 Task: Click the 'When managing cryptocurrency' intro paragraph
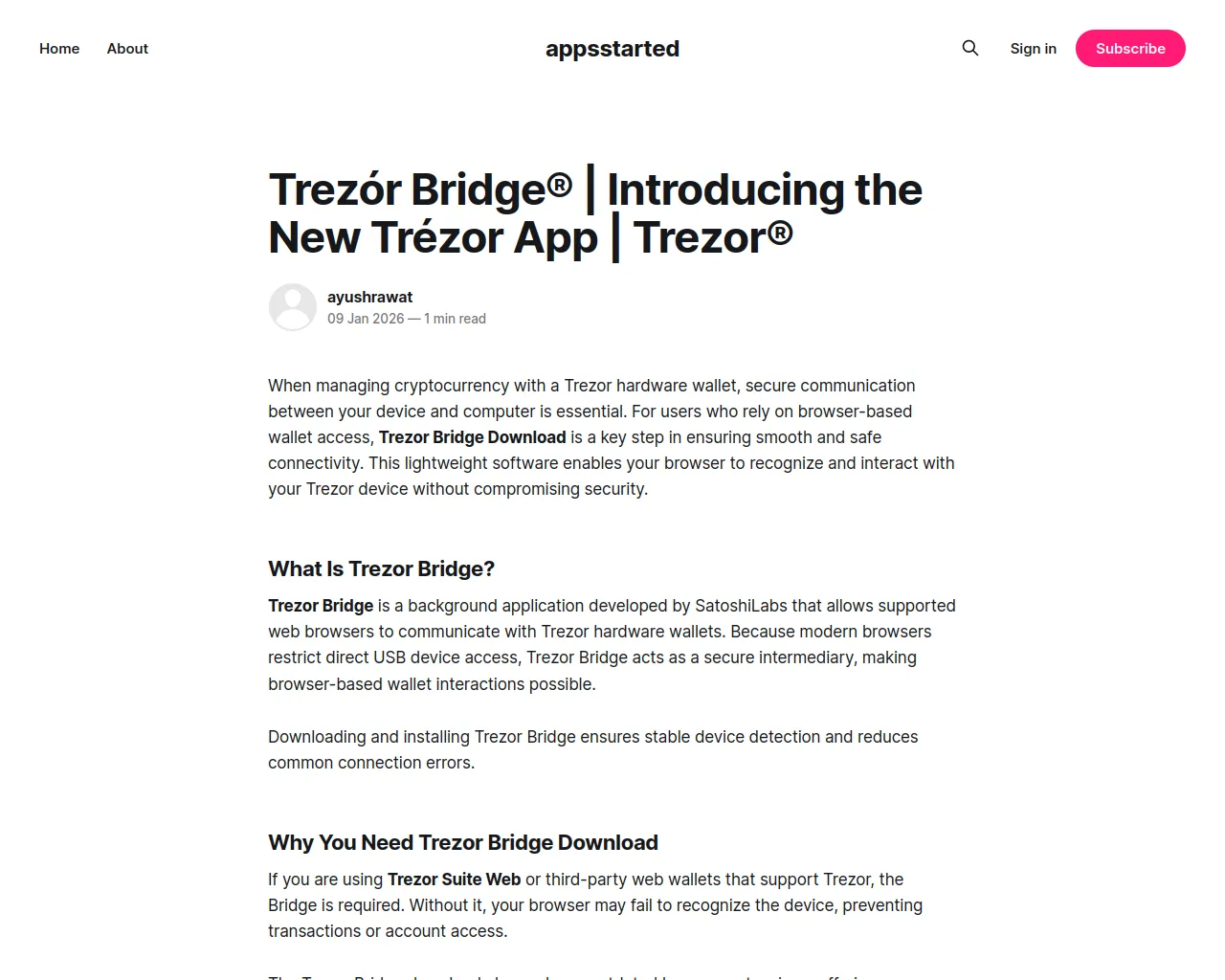click(612, 437)
